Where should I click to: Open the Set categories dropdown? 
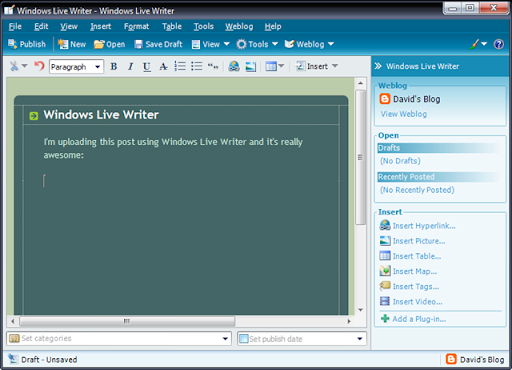(x=225, y=339)
